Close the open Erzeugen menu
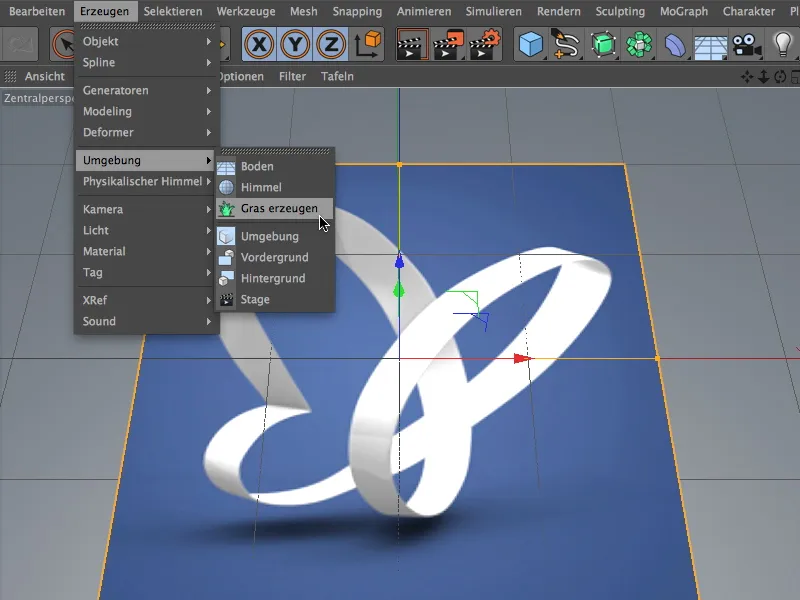800x600 pixels. 105,11
